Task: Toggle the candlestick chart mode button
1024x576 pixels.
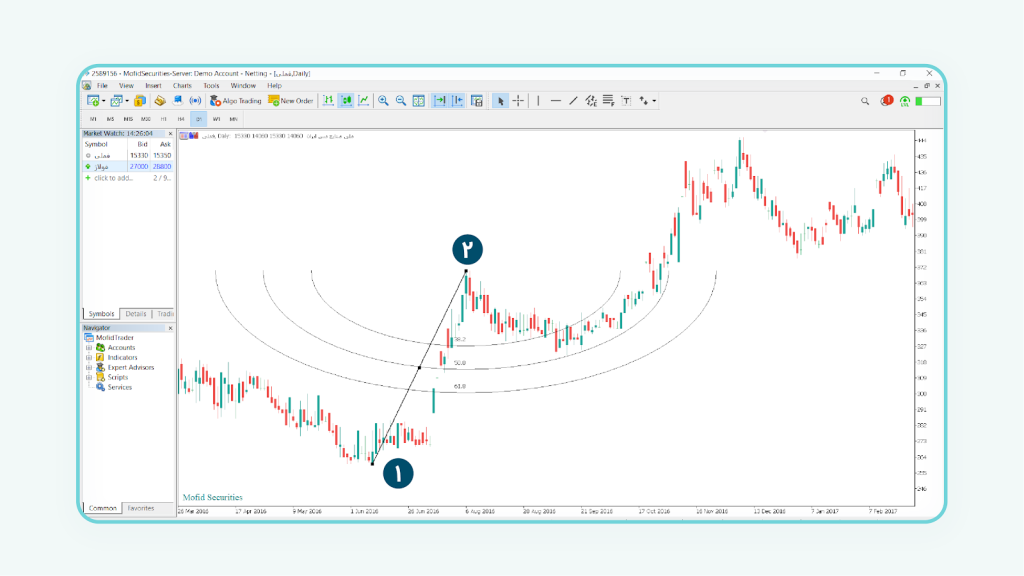Action: coord(345,101)
